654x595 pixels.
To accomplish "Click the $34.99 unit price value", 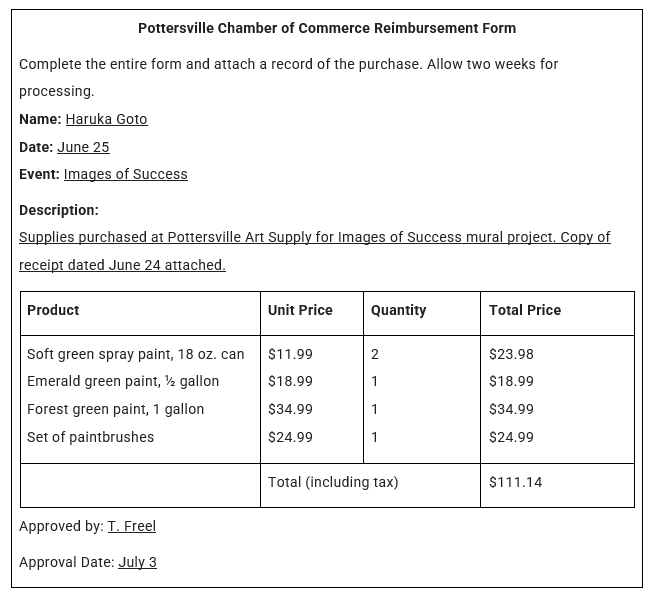I will [290, 409].
